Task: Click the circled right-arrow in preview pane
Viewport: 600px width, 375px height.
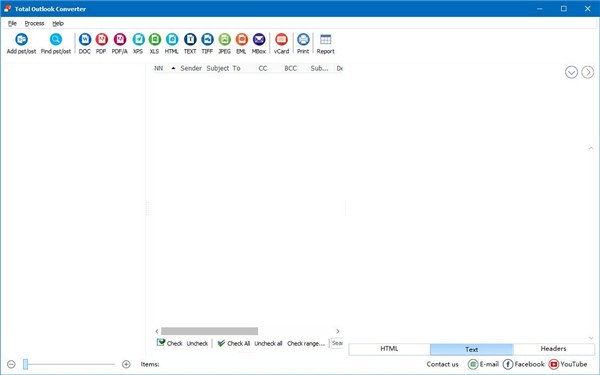Action: (587, 72)
